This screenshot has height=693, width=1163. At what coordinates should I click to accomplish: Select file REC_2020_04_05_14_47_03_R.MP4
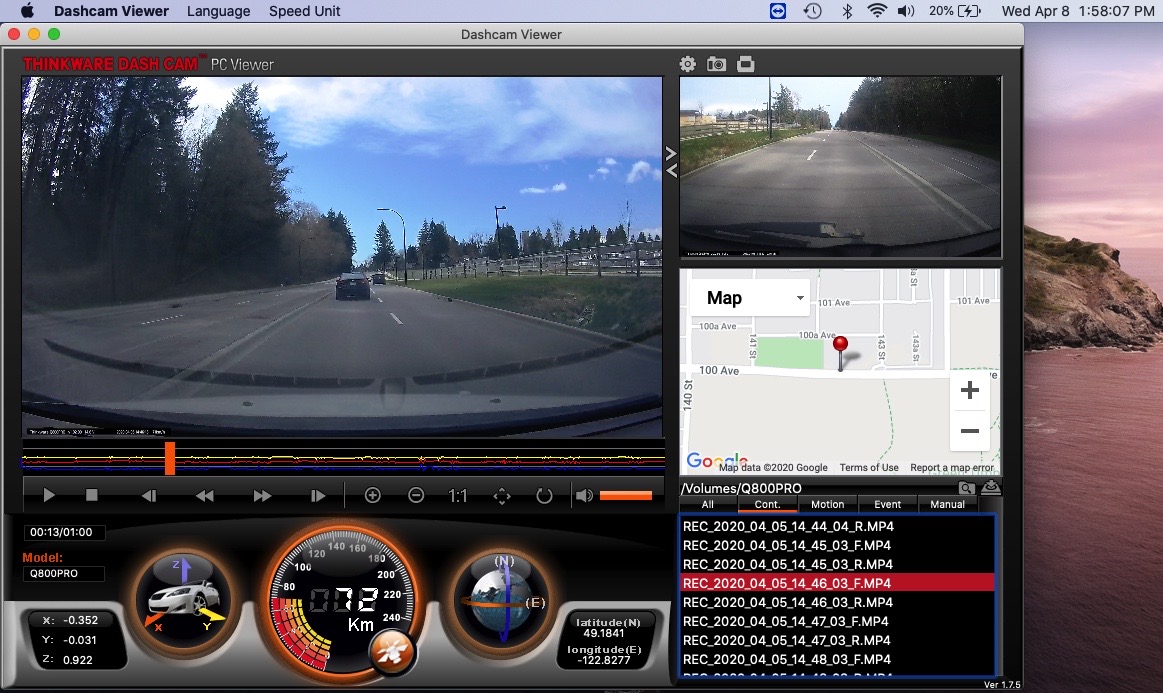coord(837,640)
